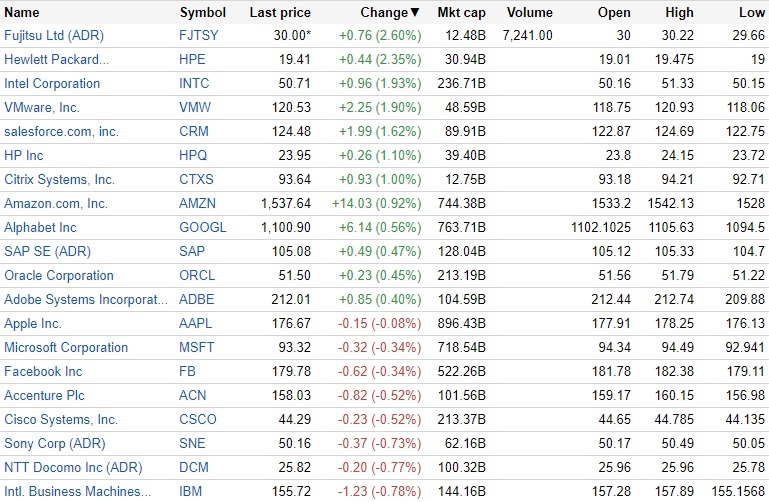Select the Amazon.com, Inc. link
The image size is (769, 502).
tap(56, 204)
